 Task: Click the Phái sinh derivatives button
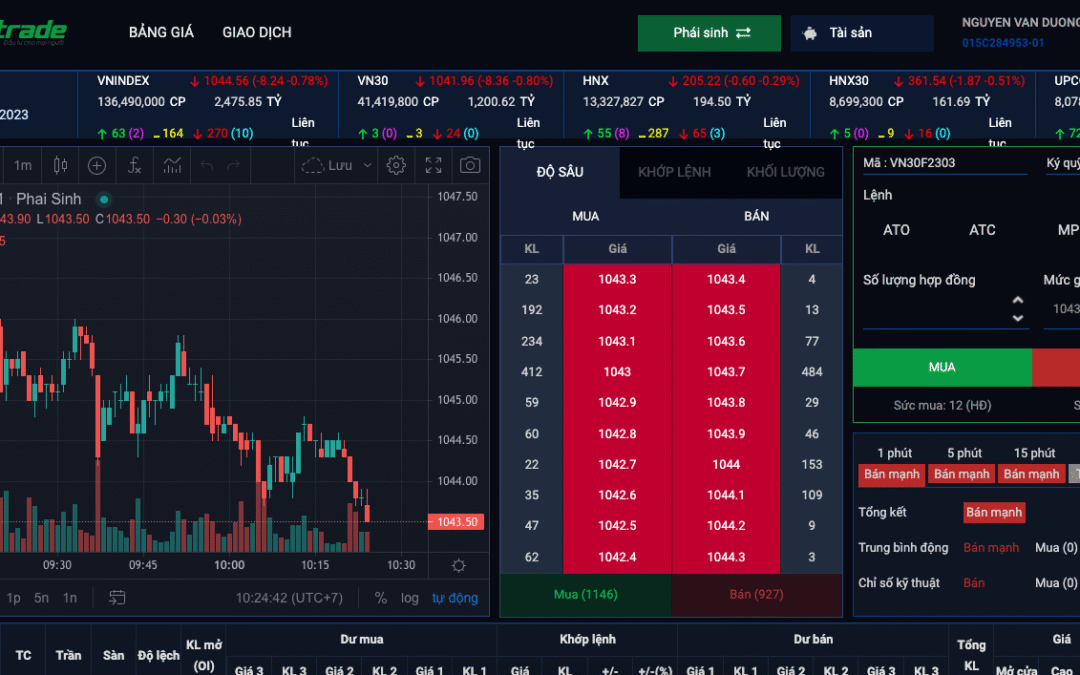click(710, 33)
